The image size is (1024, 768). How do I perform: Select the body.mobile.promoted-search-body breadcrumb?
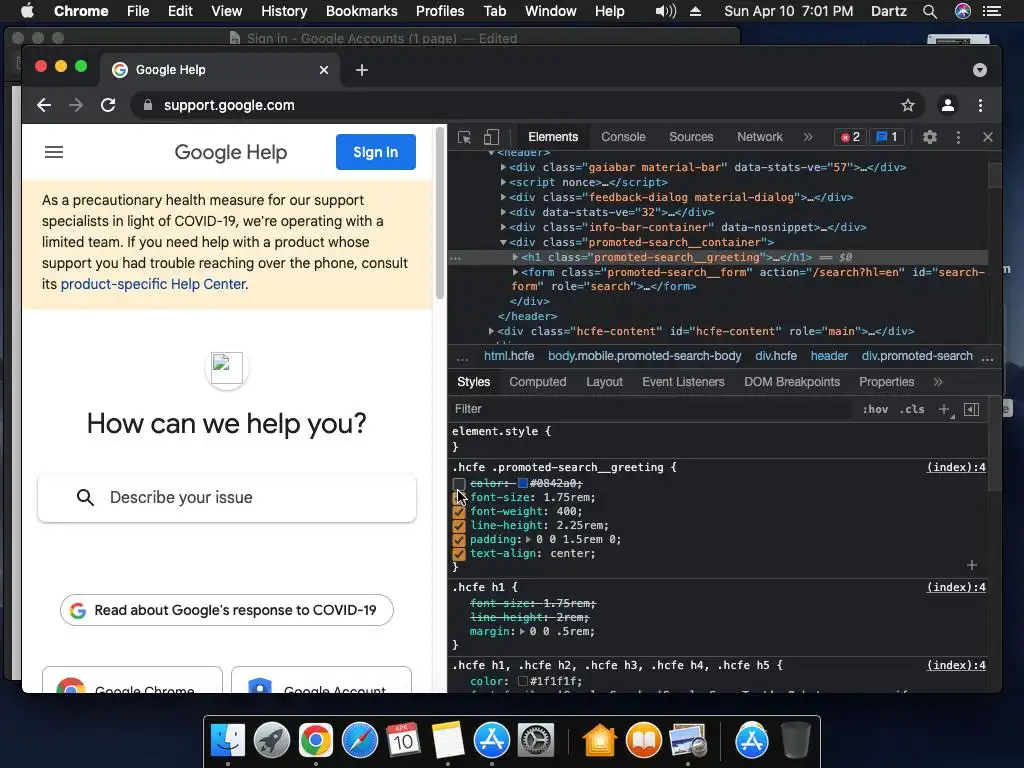(x=644, y=356)
